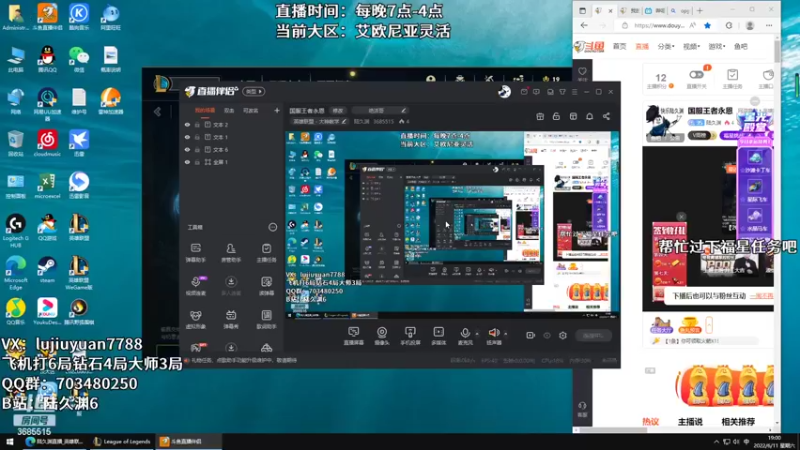The image size is (800, 450).
Task: Lock the 全屏 1 source layer
Action: point(197,162)
